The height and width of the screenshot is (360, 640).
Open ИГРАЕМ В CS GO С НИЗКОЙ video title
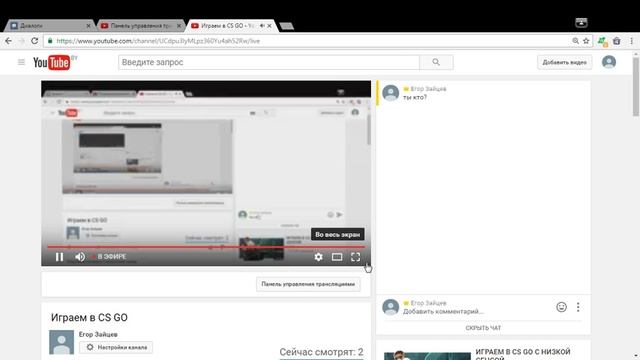[x=523, y=354]
